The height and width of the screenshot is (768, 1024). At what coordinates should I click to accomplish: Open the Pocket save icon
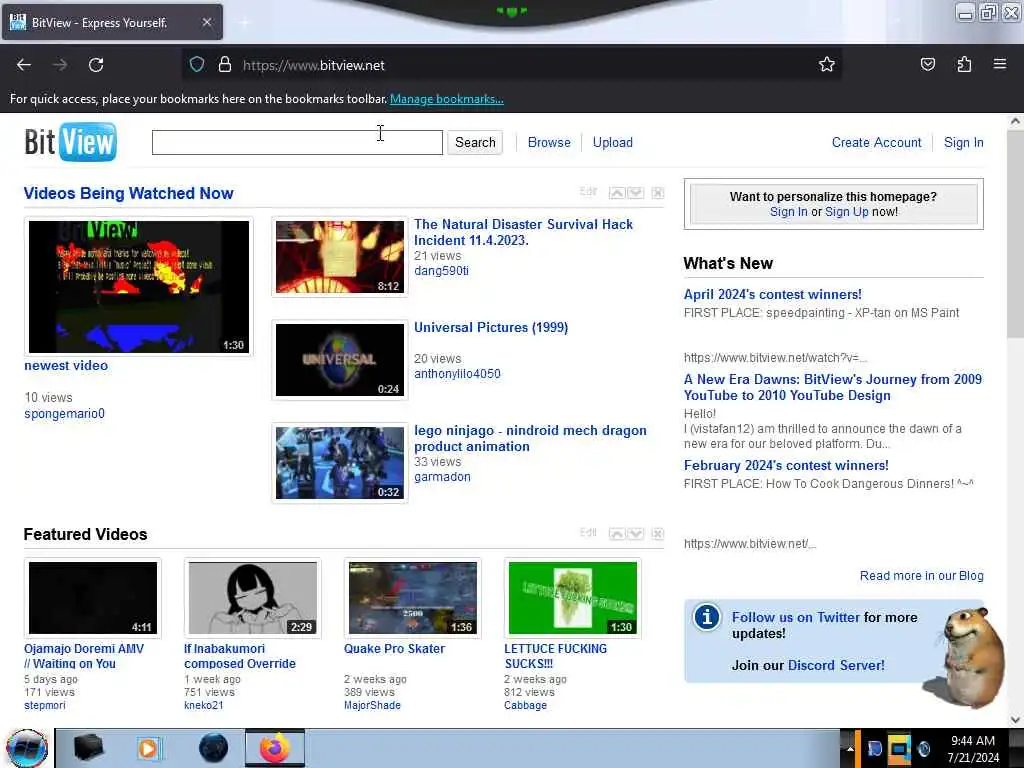click(927, 64)
